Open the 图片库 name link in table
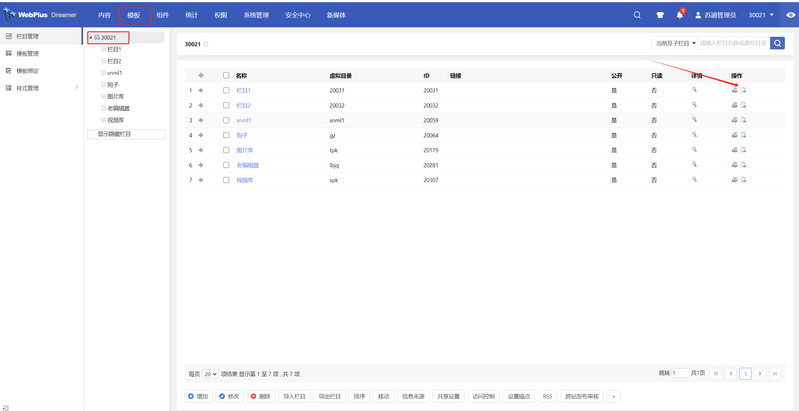799x411 pixels. [x=245, y=150]
